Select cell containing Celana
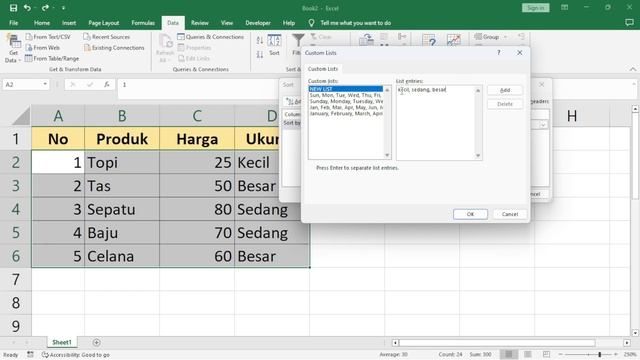640x360 pixels. pyautogui.click(x=122, y=256)
